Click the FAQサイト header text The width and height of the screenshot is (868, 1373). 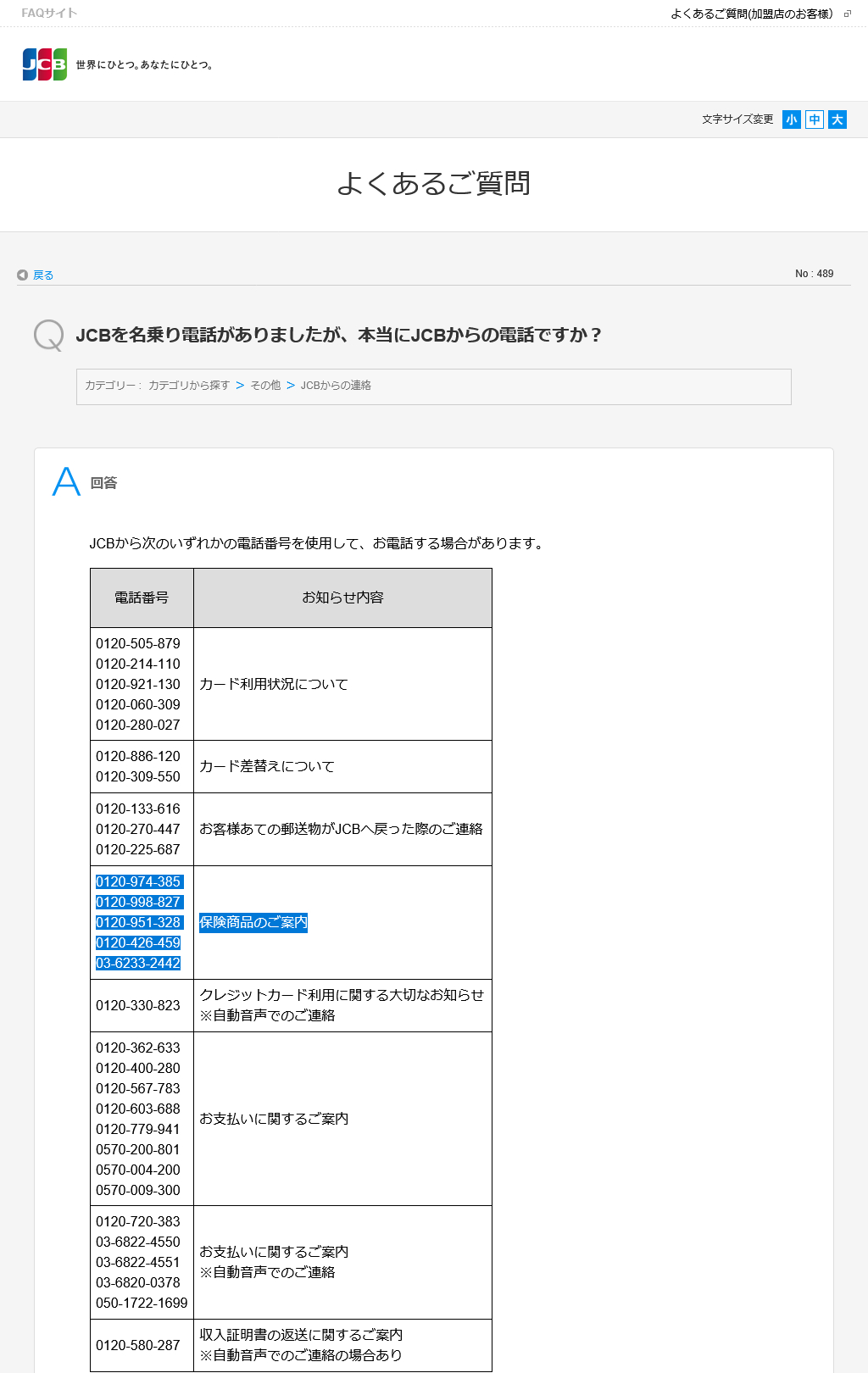(49, 14)
